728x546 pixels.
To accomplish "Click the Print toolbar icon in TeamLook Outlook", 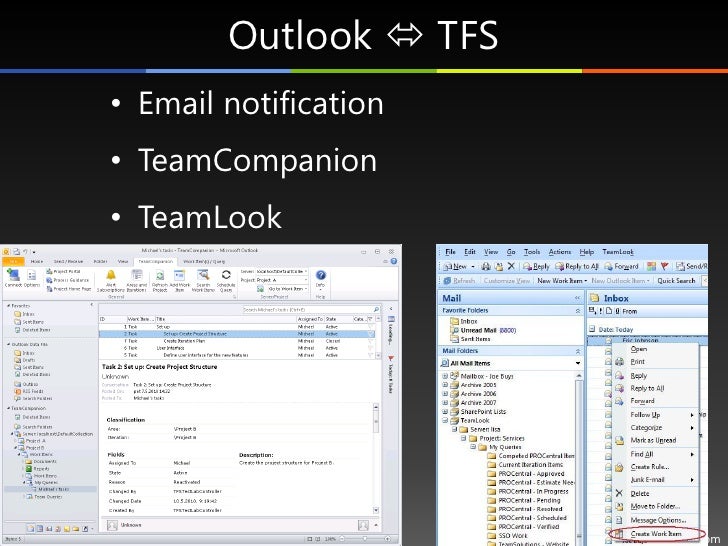I will [486, 266].
